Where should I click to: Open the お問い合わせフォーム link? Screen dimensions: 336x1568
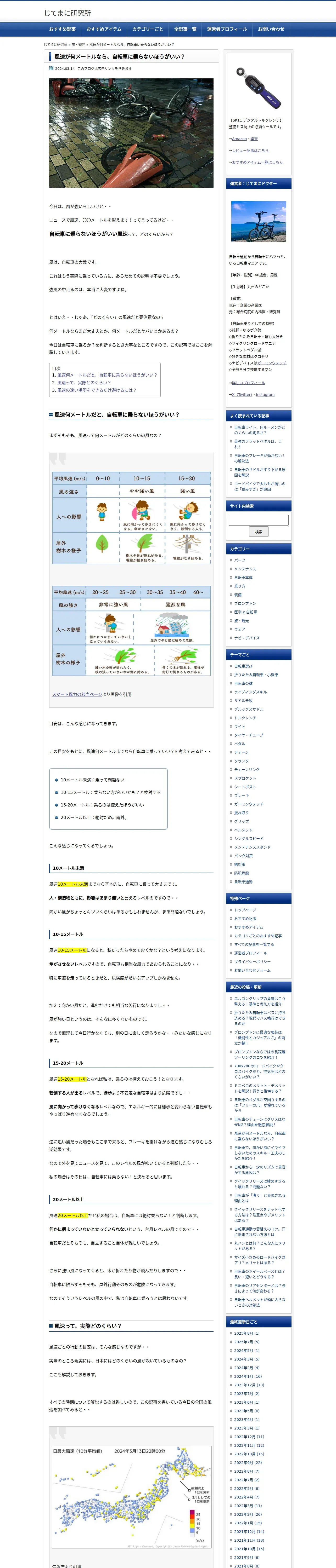click(x=253, y=970)
